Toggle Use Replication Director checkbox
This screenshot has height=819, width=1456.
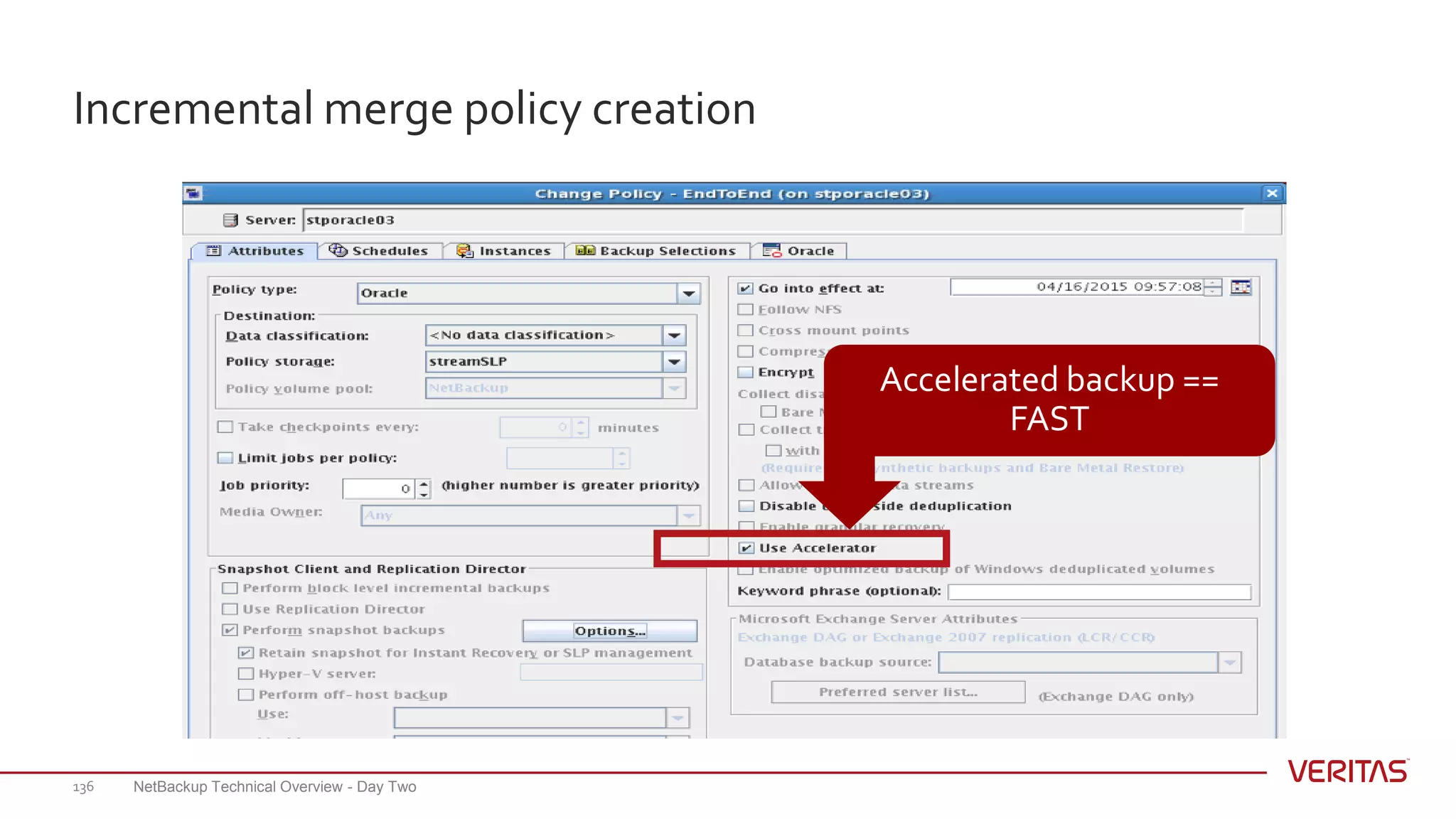click(x=230, y=609)
